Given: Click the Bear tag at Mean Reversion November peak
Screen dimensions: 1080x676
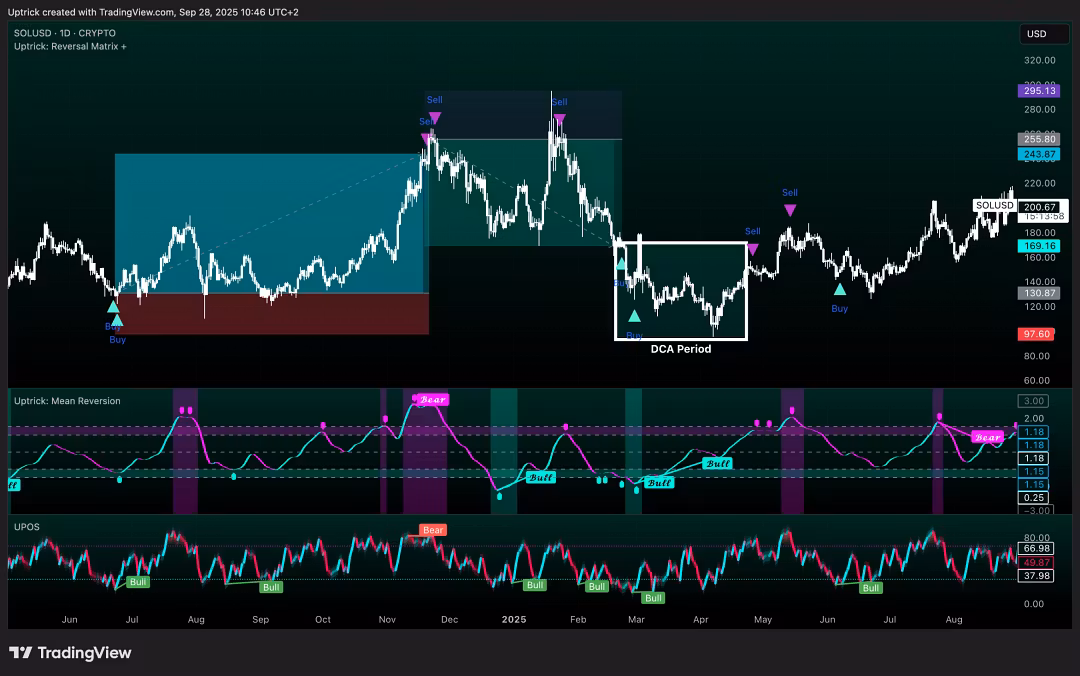Looking at the screenshot, I should point(433,400).
